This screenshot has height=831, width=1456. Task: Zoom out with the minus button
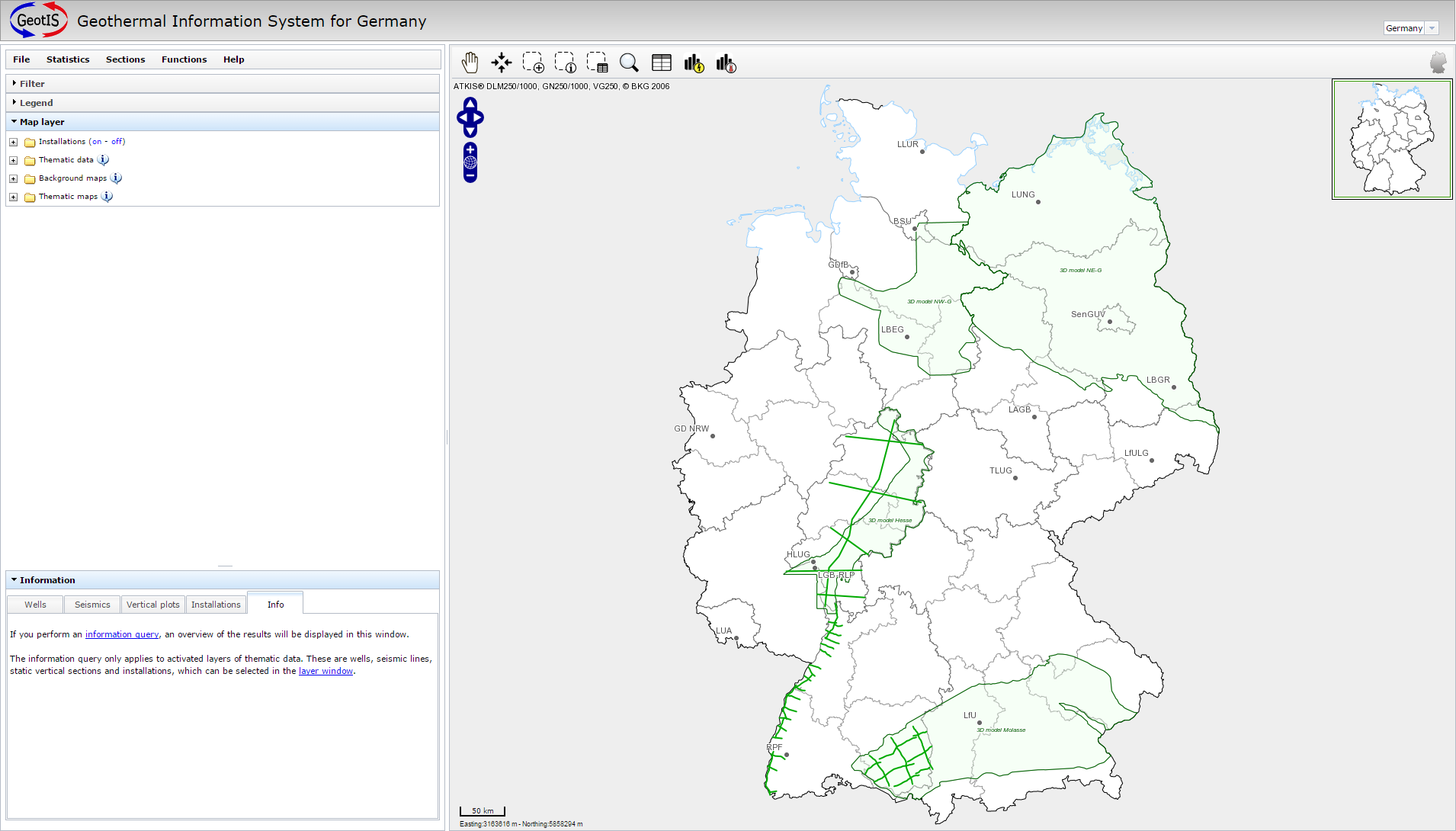470,175
